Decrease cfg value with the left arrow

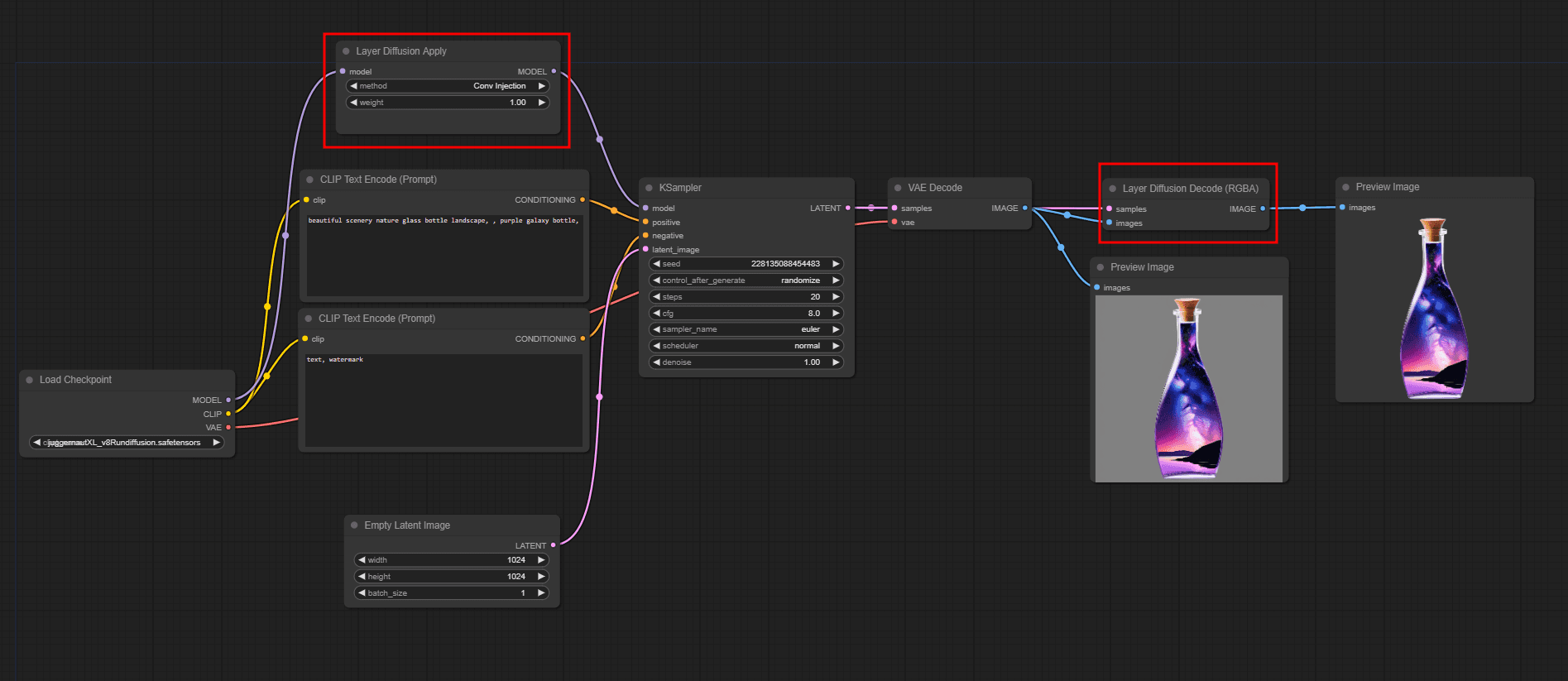click(x=657, y=314)
